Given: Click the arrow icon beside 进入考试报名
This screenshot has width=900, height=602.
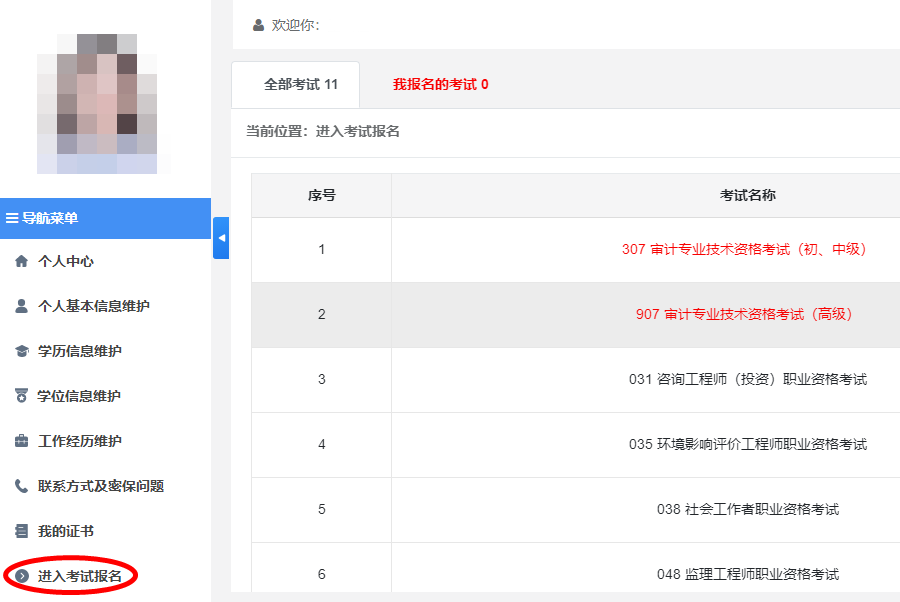Looking at the screenshot, I should 21,576.
